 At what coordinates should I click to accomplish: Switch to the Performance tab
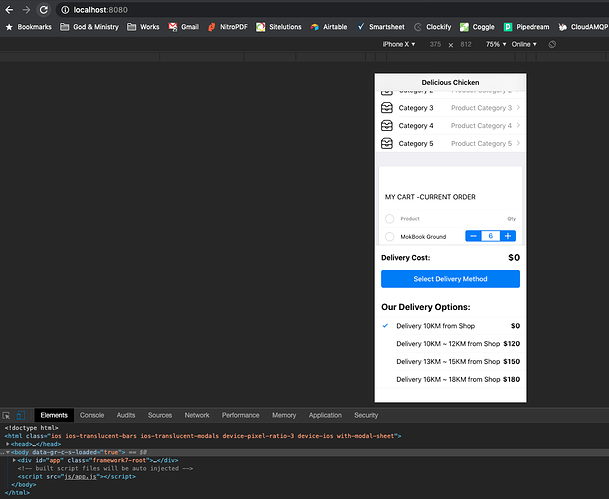(240, 415)
